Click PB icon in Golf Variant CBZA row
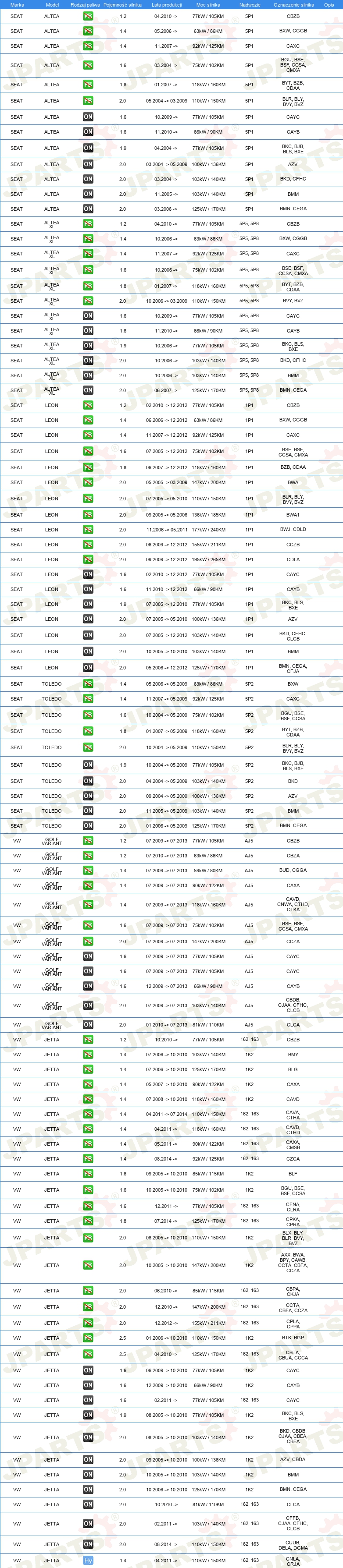Screen dimensions: 343x1568 click(x=88, y=855)
